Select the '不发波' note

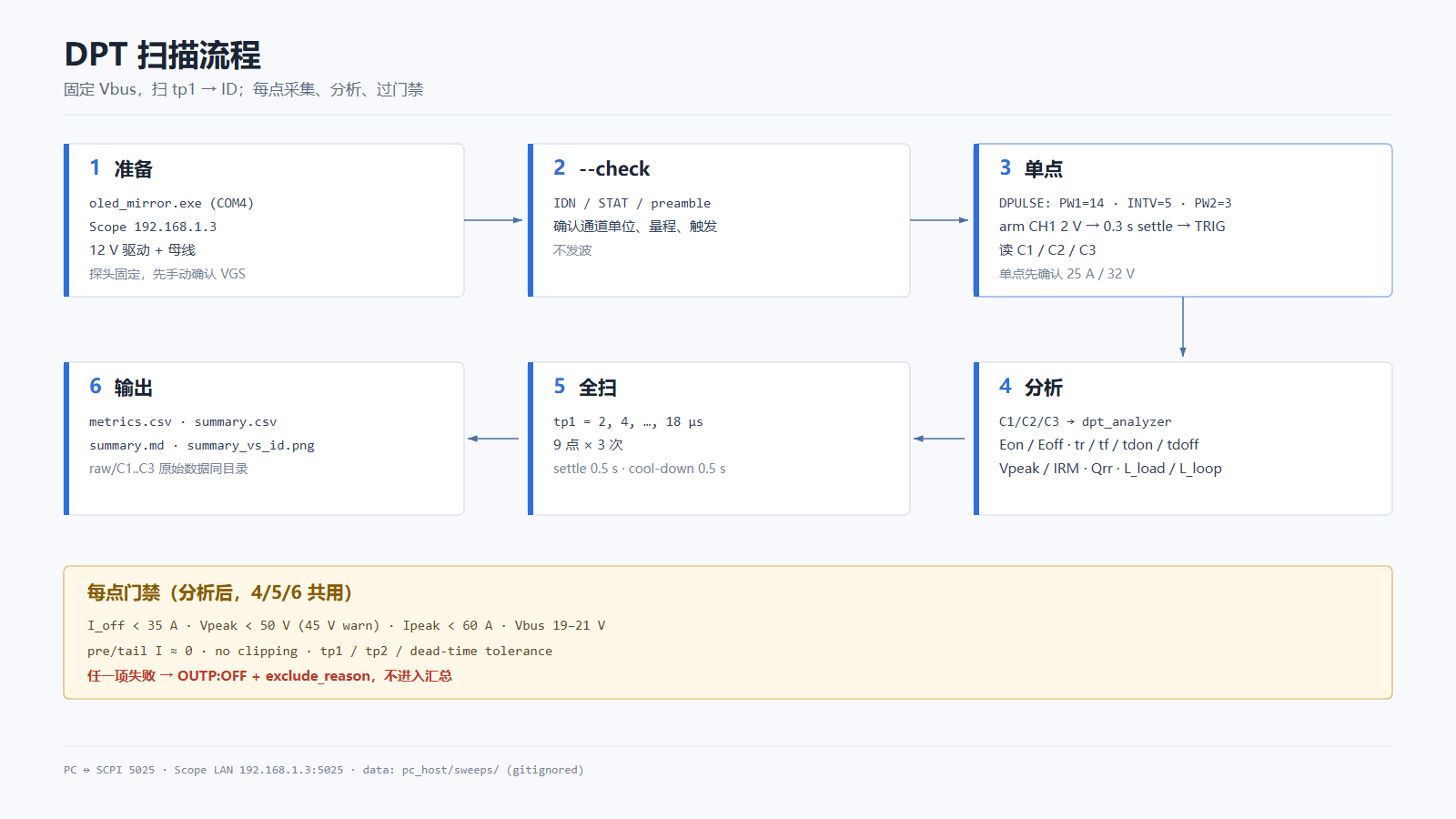pyautogui.click(x=572, y=250)
